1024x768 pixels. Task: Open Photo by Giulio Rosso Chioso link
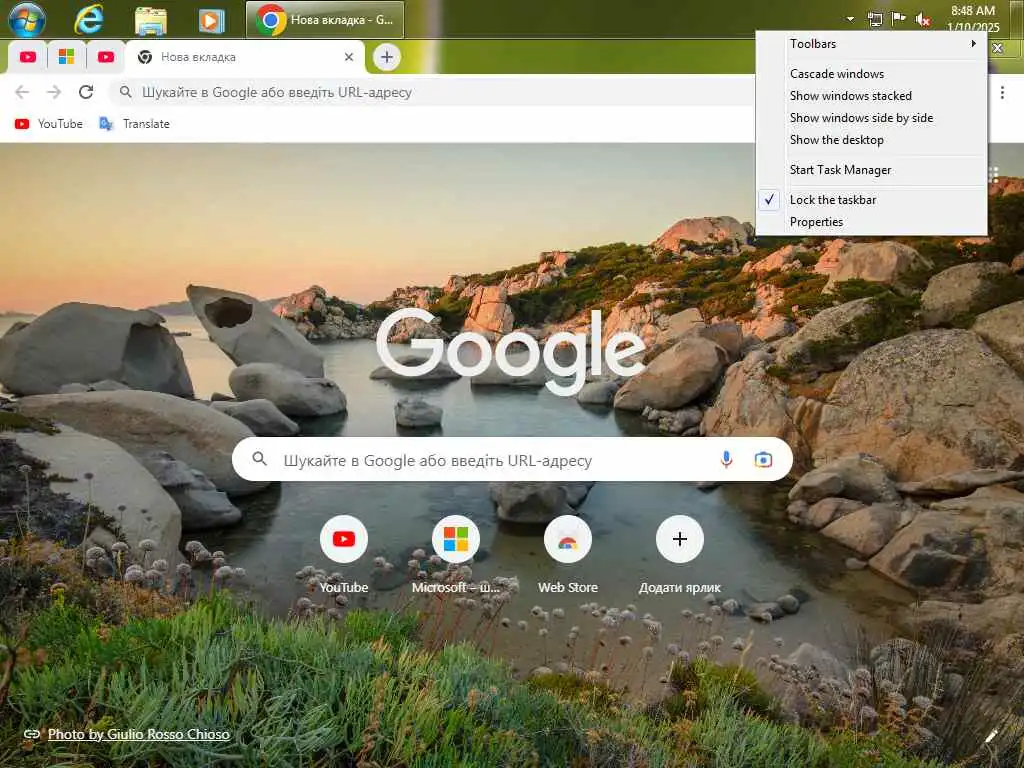pyautogui.click(x=138, y=734)
